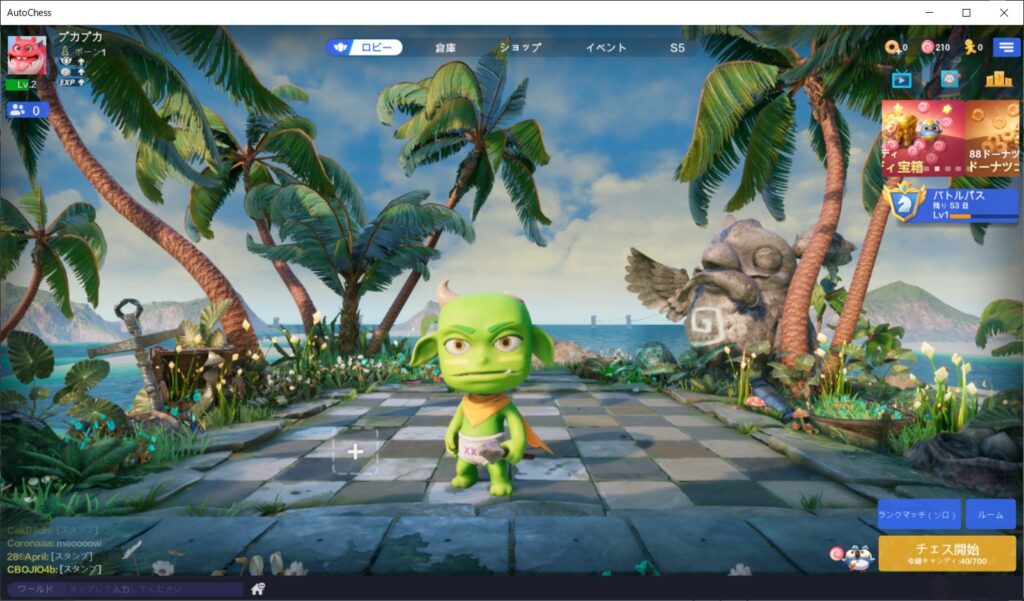Click the battle pass knight shield emblem

[905, 203]
